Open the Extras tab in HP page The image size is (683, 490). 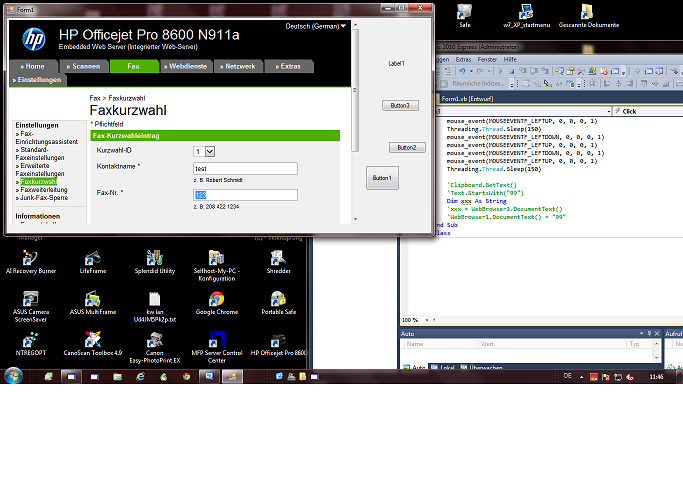289,66
